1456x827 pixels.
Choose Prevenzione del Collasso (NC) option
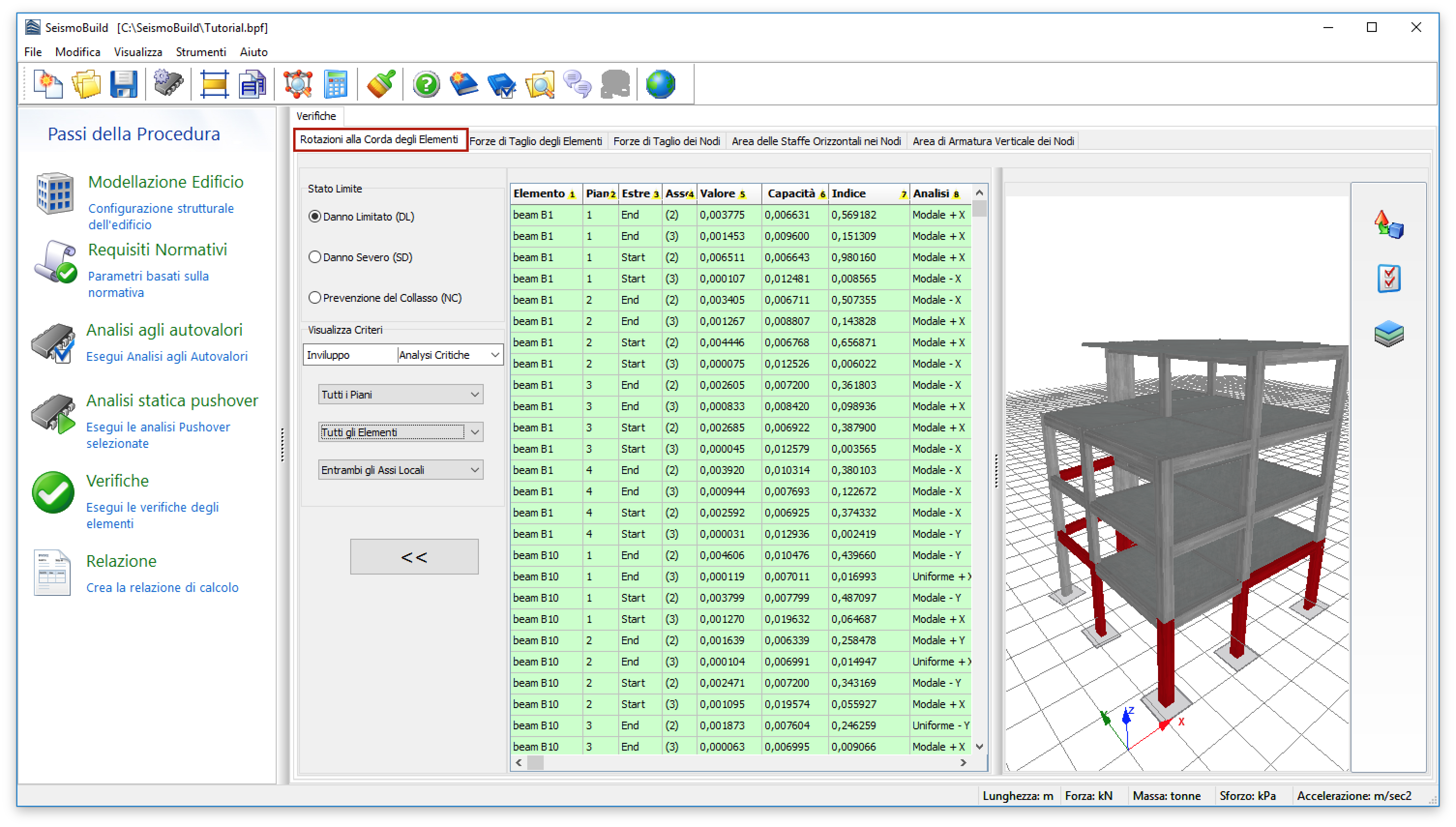(x=315, y=297)
